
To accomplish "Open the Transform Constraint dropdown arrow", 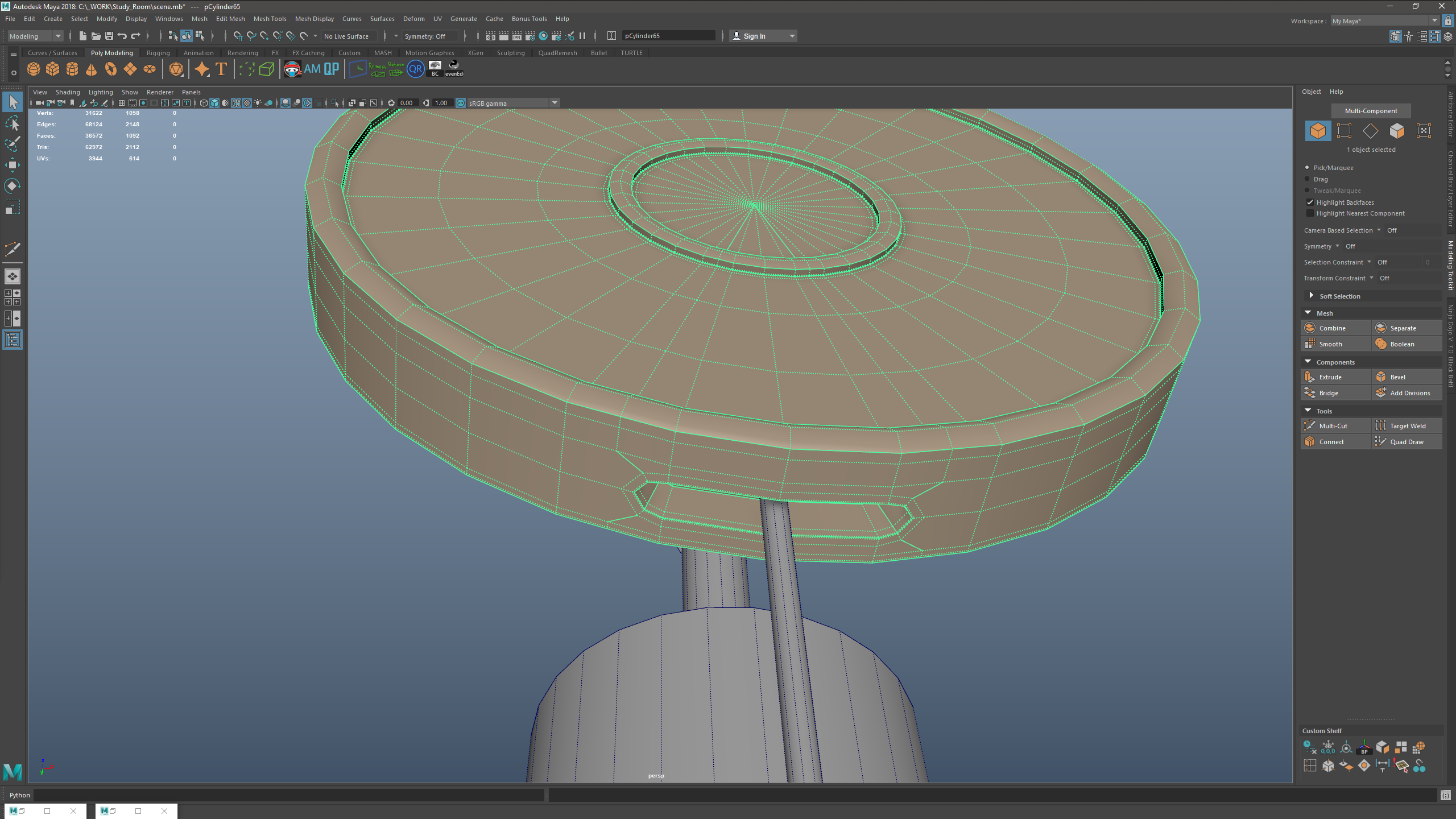I will pyautogui.click(x=1371, y=278).
